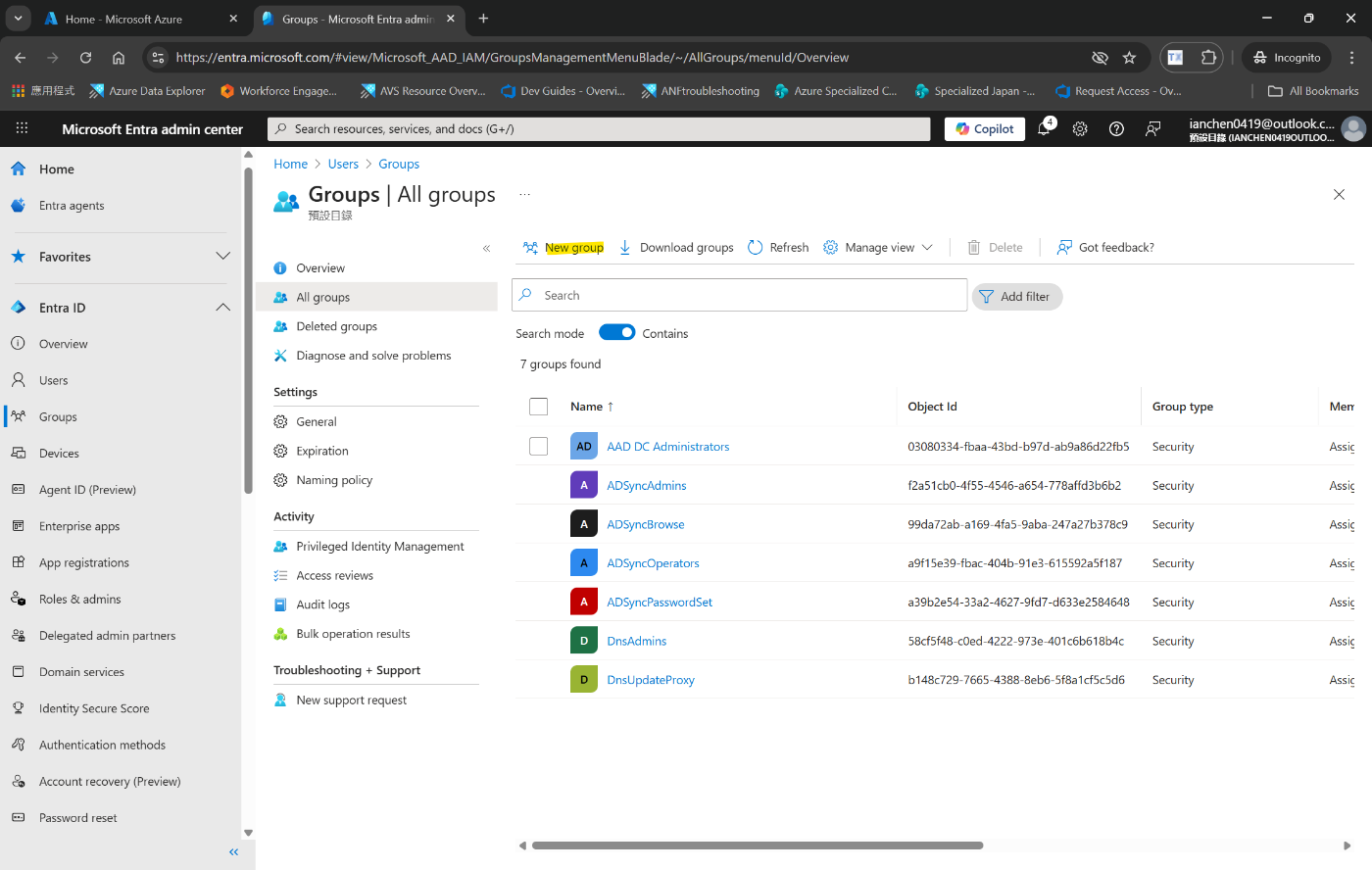
Task: Click the Home breadcrumb link
Action: pos(290,164)
